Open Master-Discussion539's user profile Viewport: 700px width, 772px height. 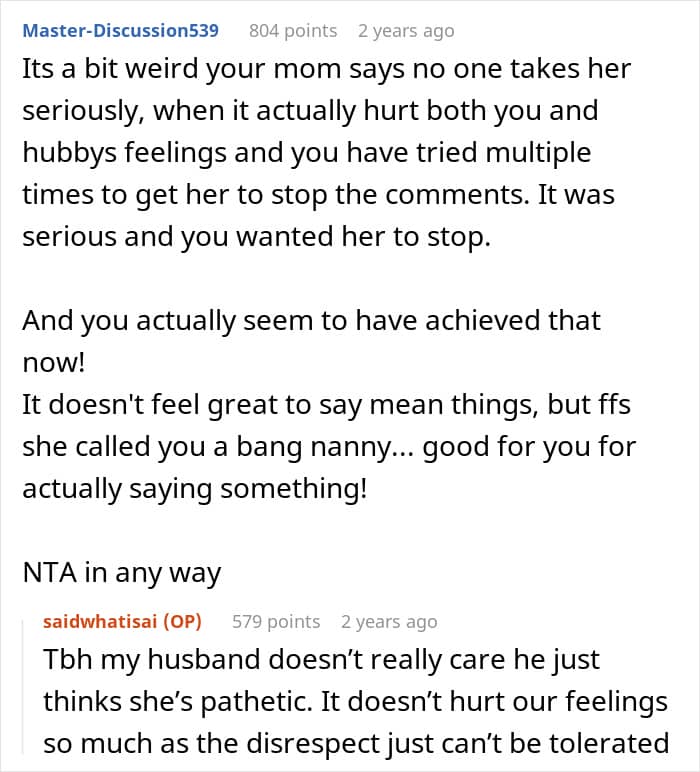[x=121, y=30]
